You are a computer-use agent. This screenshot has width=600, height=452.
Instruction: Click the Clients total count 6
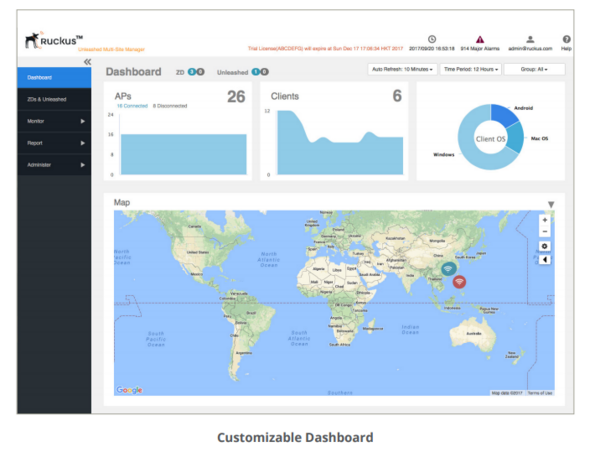coord(397,96)
